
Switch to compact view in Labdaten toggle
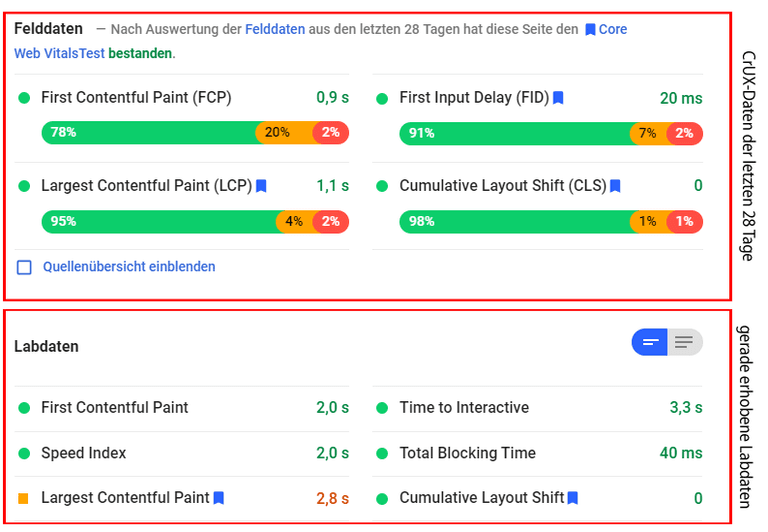[650, 343]
